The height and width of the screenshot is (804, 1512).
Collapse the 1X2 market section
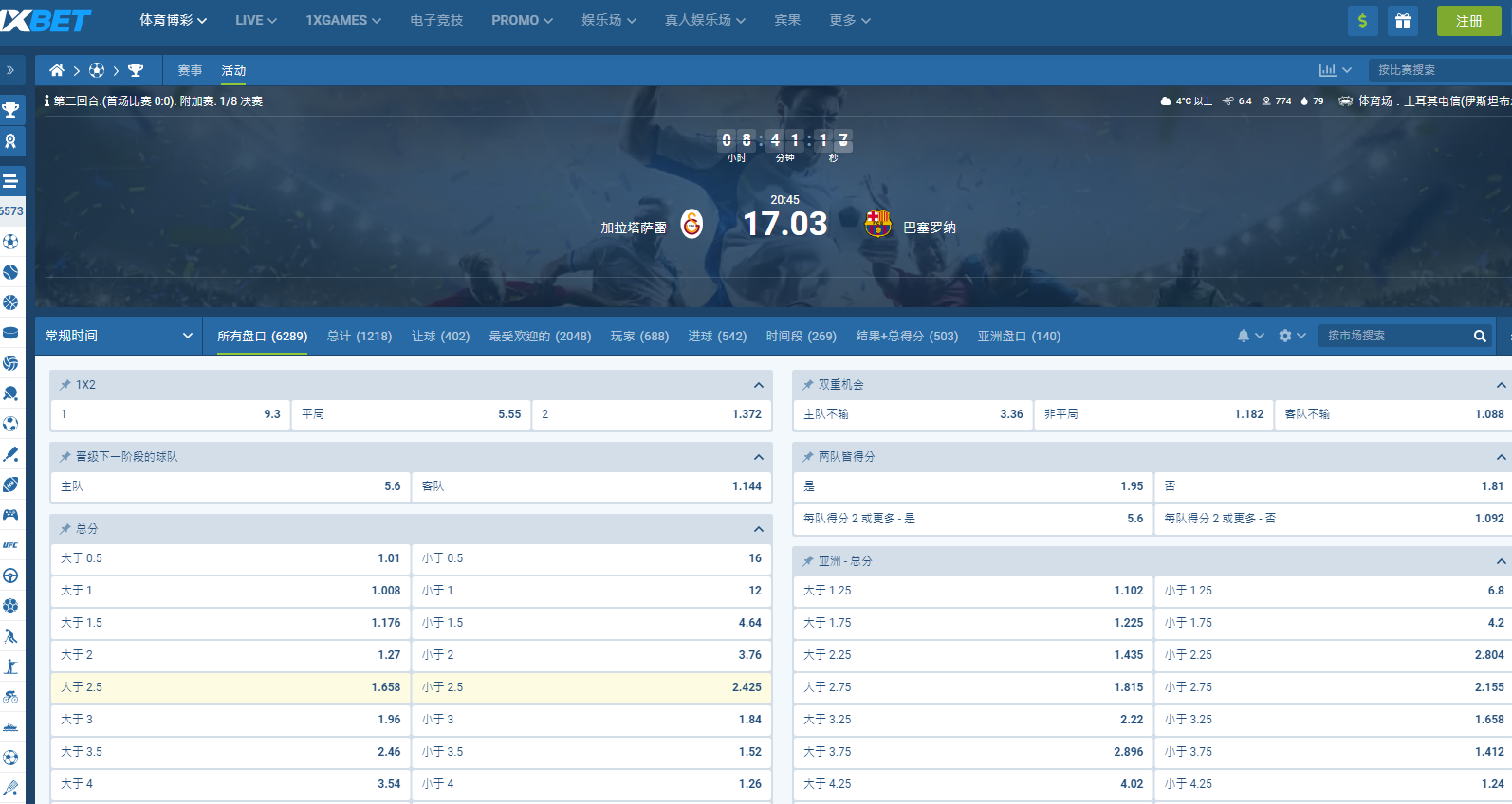758,385
